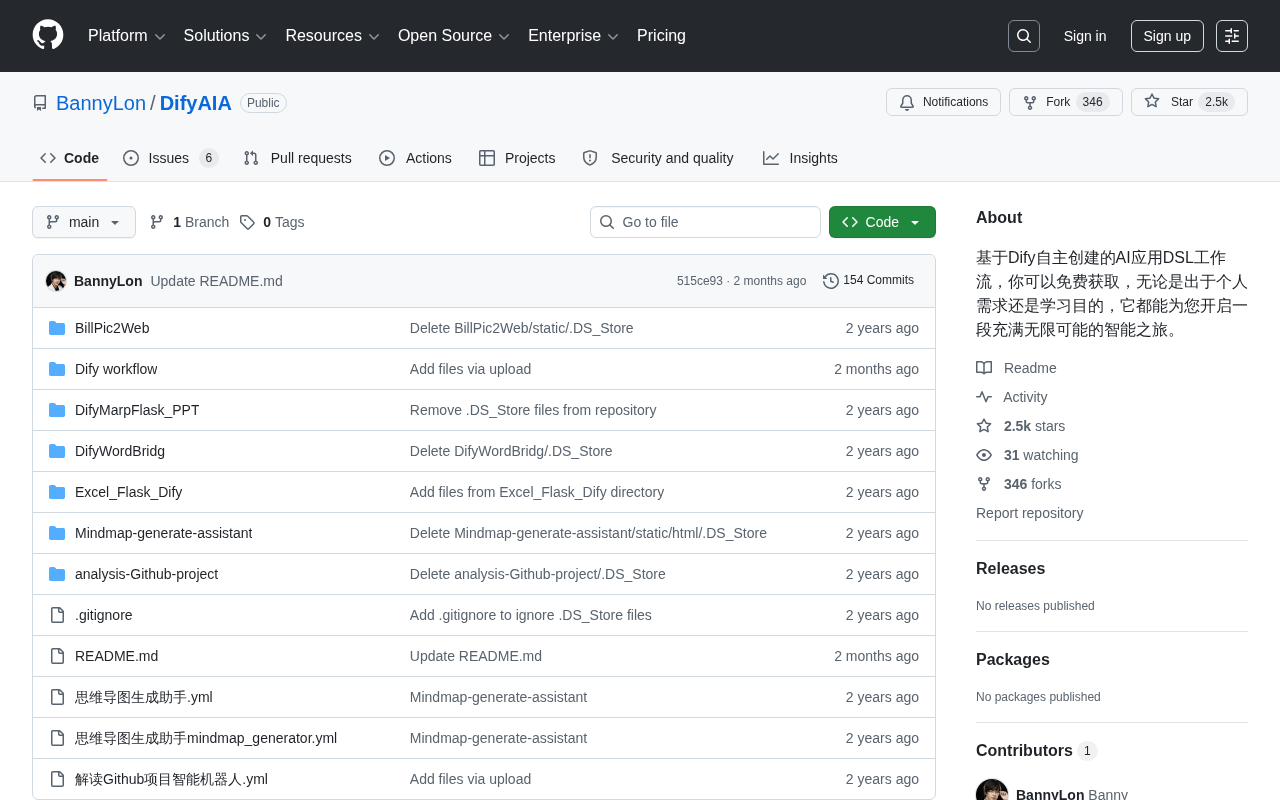Open the green Code dropdown button

coord(882,222)
